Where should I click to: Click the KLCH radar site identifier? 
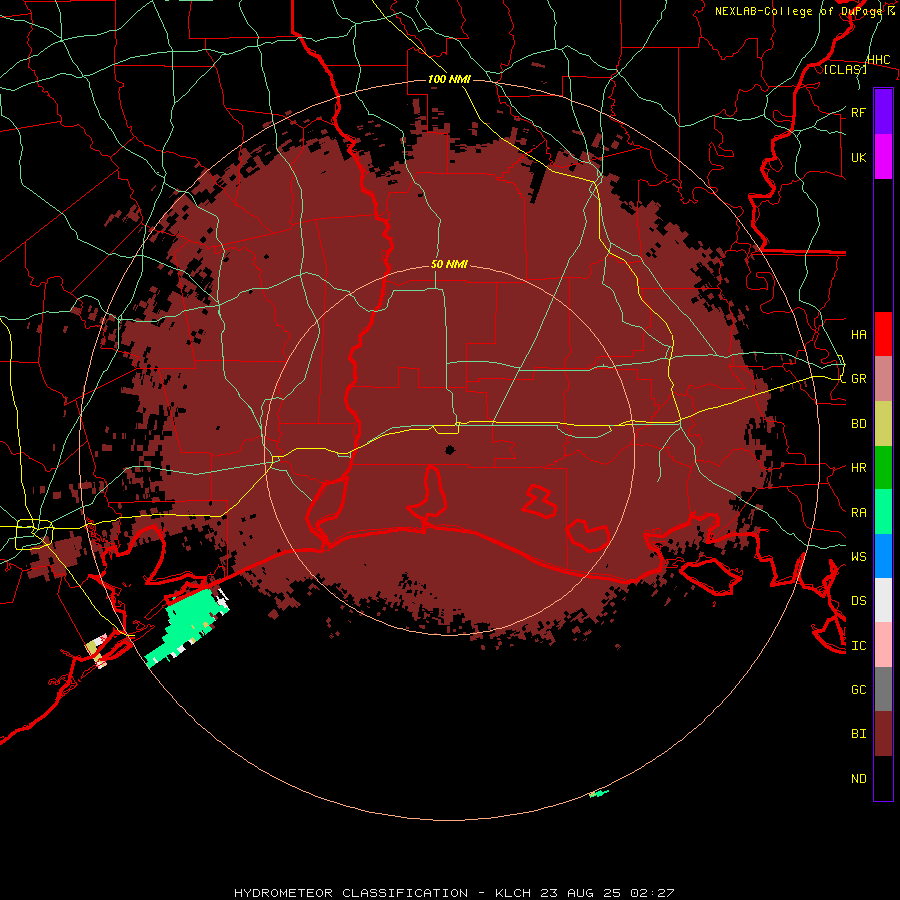point(512,893)
